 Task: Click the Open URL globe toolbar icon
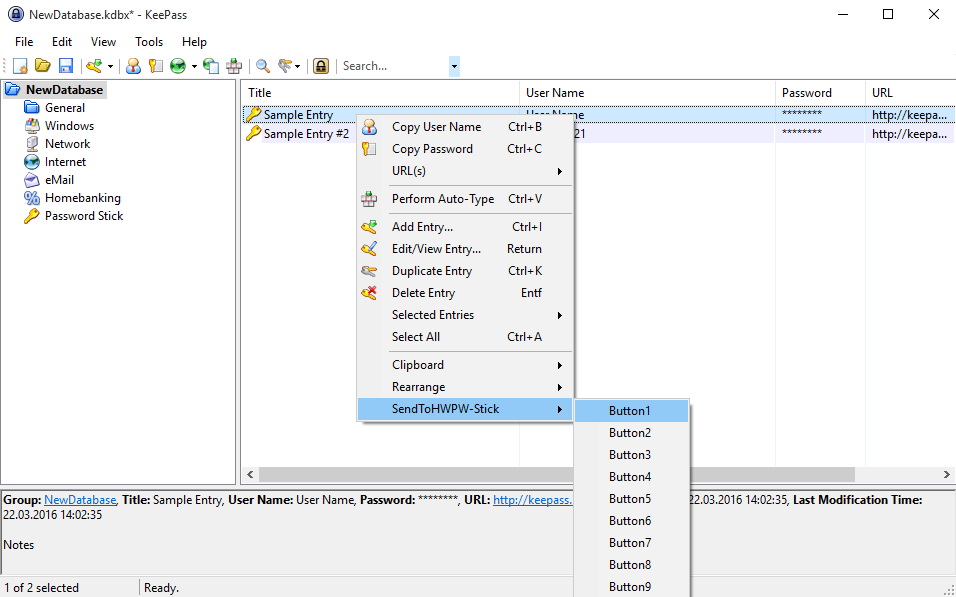(178, 66)
